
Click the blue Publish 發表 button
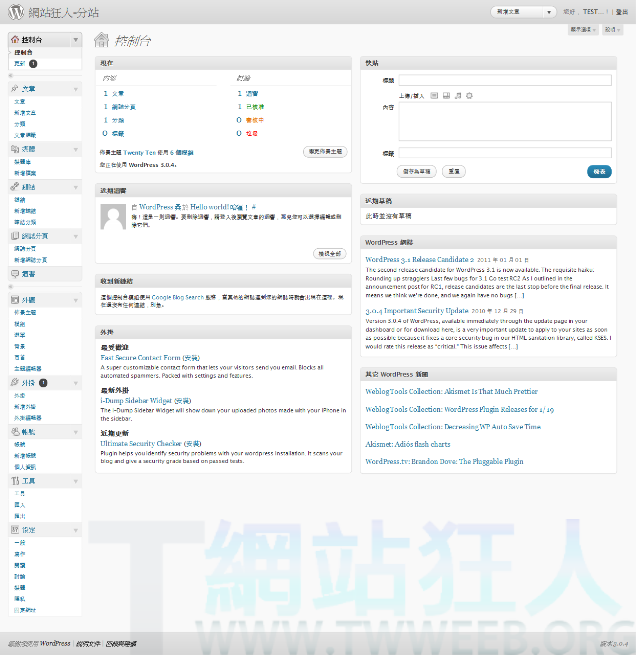click(599, 171)
